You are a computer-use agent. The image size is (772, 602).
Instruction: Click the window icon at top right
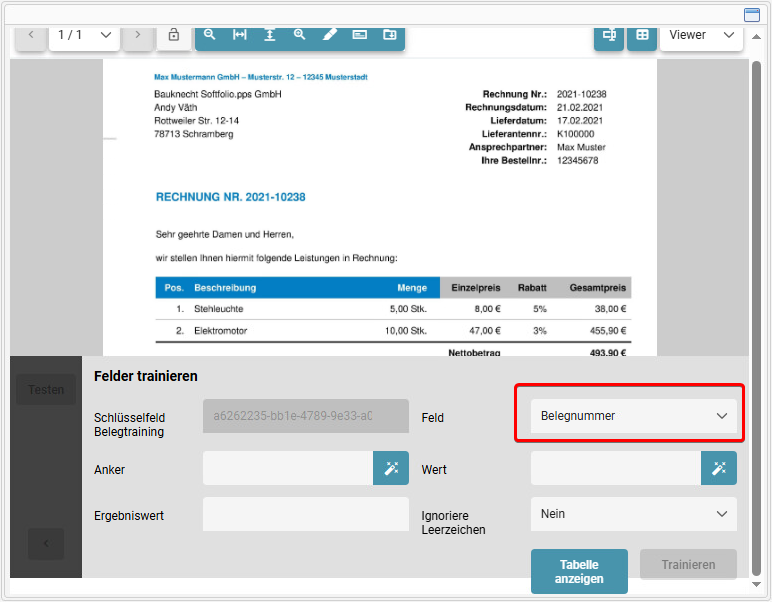pyautogui.click(x=751, y=15)
